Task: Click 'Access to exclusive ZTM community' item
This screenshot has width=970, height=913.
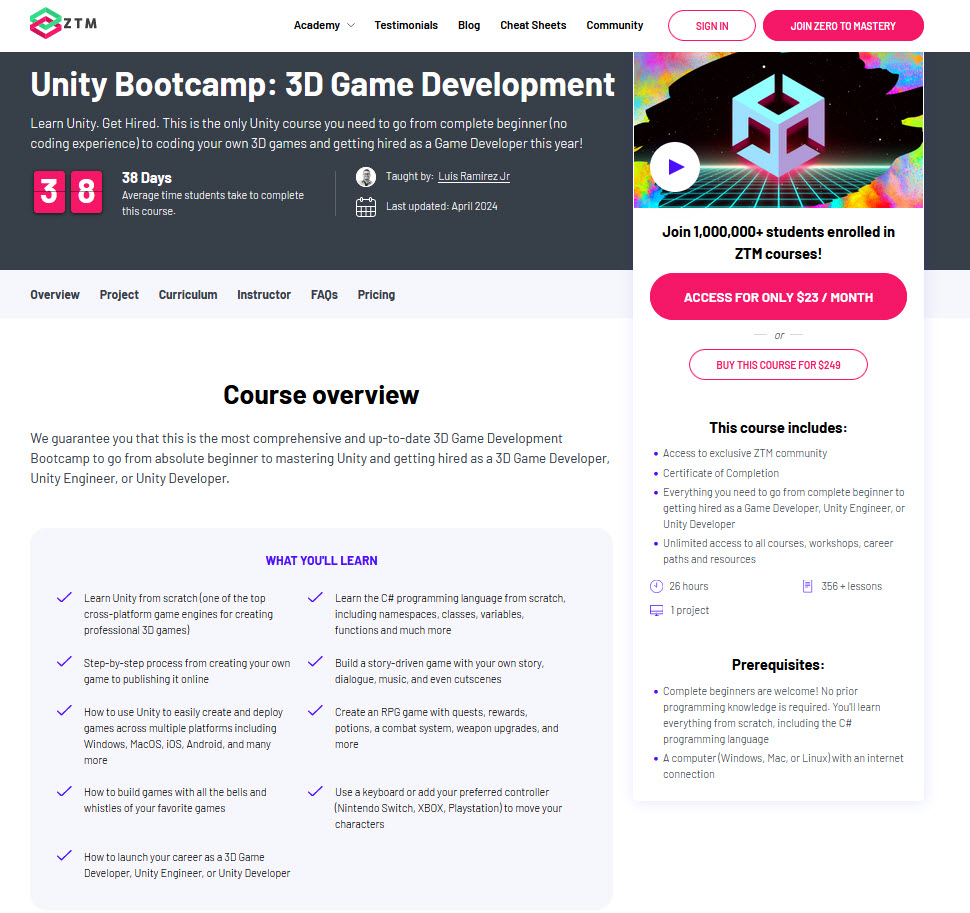Action: click(x=745, y=453)
